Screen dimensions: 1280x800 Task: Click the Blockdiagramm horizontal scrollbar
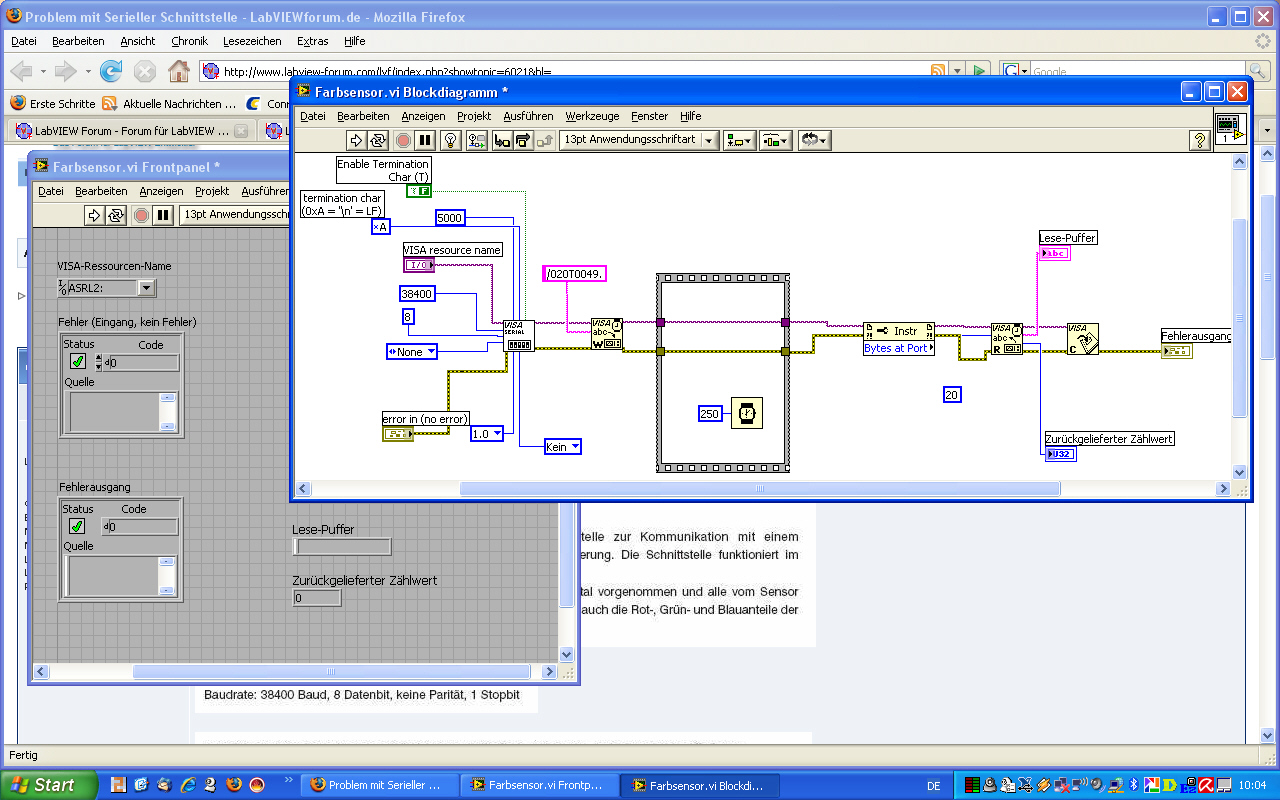[x=760, y=488]
